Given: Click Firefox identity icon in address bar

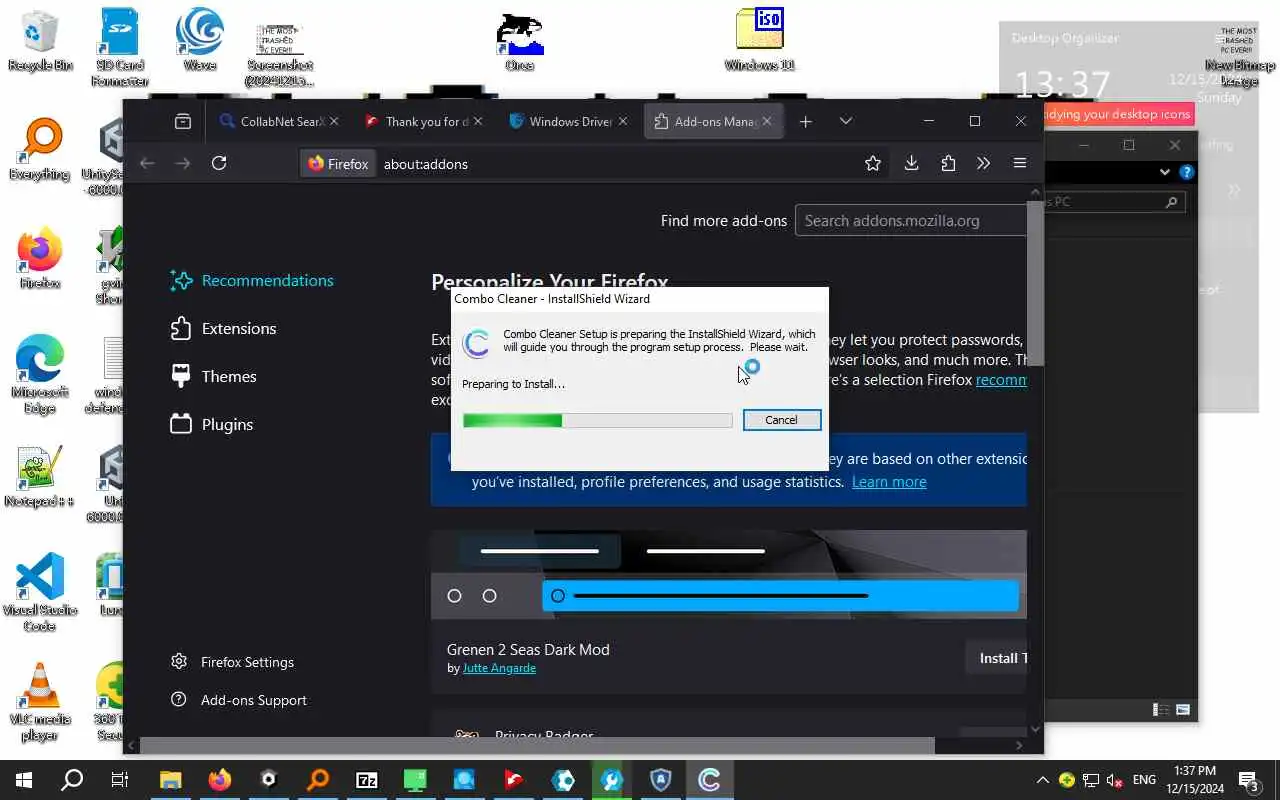Looking at the screenshot, I should (338, 164).
